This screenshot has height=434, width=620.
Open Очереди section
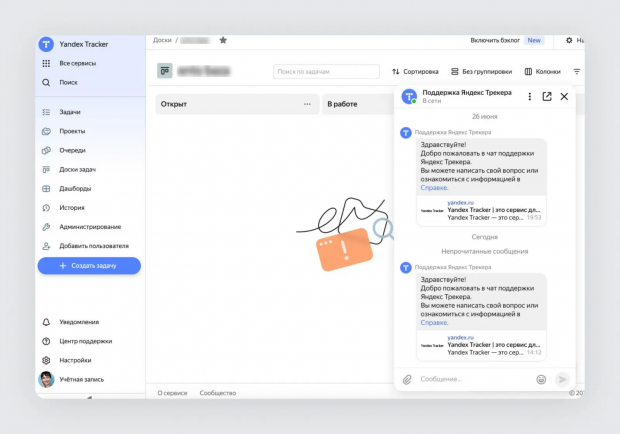72,150
